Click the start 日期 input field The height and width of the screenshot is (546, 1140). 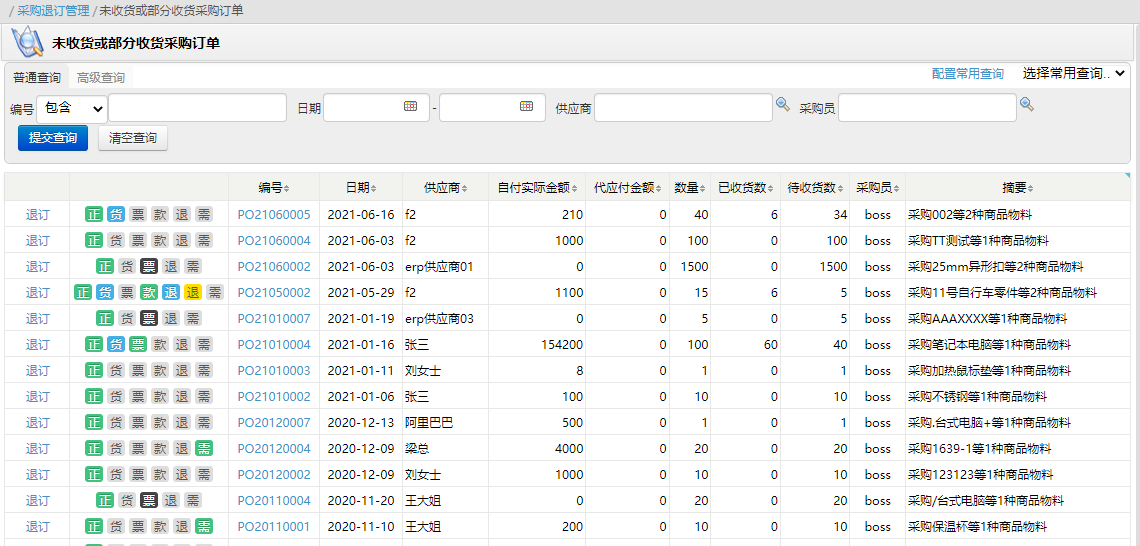pos(376,108)
